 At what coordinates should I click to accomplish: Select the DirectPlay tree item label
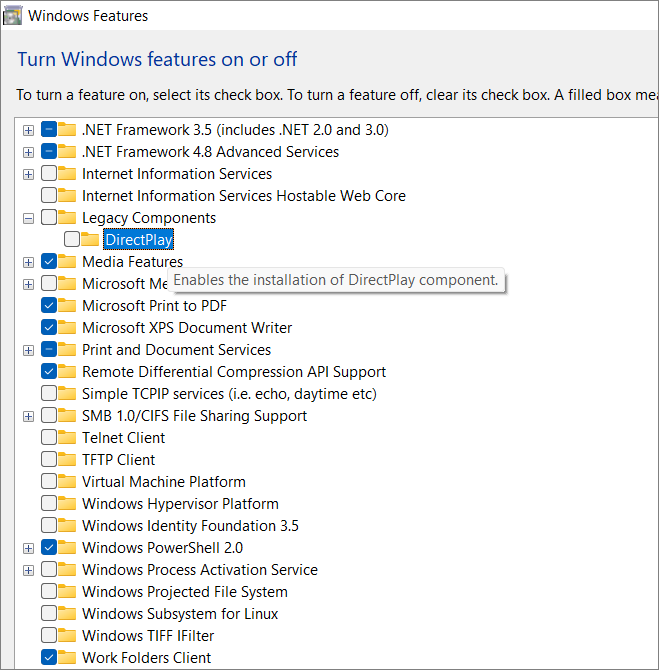pyautogui.click(x=138, y=240)
